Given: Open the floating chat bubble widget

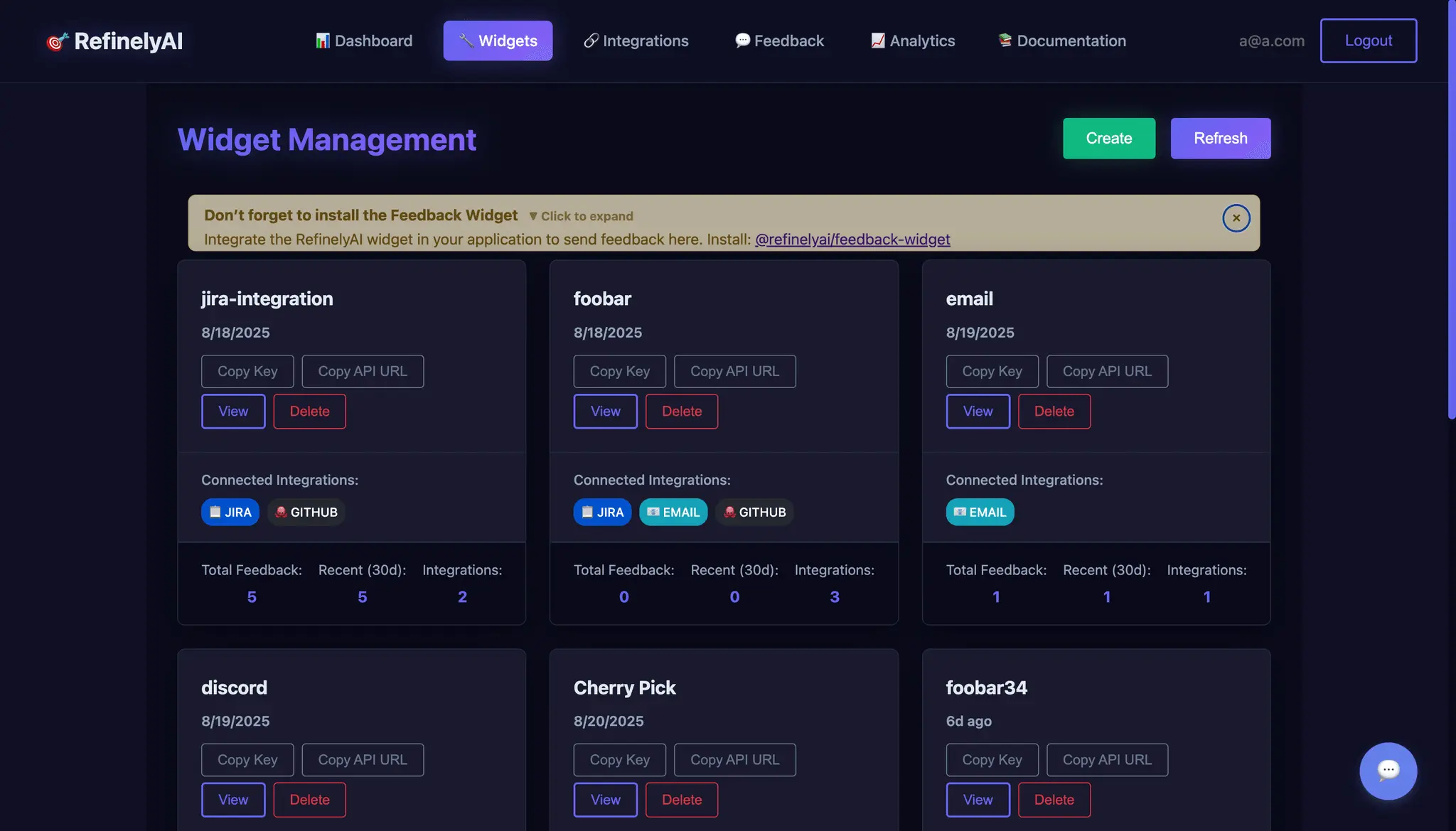Looking at the screenshot, I should coord(1388,771).
